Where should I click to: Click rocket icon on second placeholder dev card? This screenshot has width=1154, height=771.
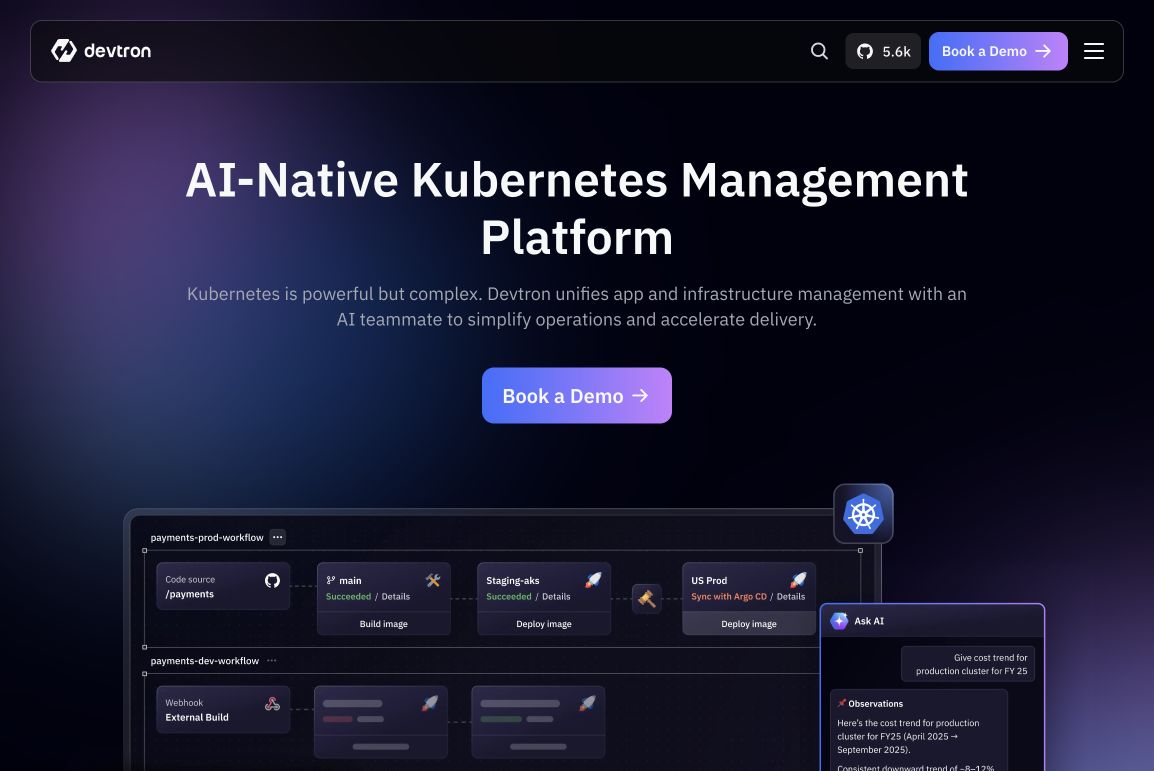pyautogui.click(x=587, y=703)
